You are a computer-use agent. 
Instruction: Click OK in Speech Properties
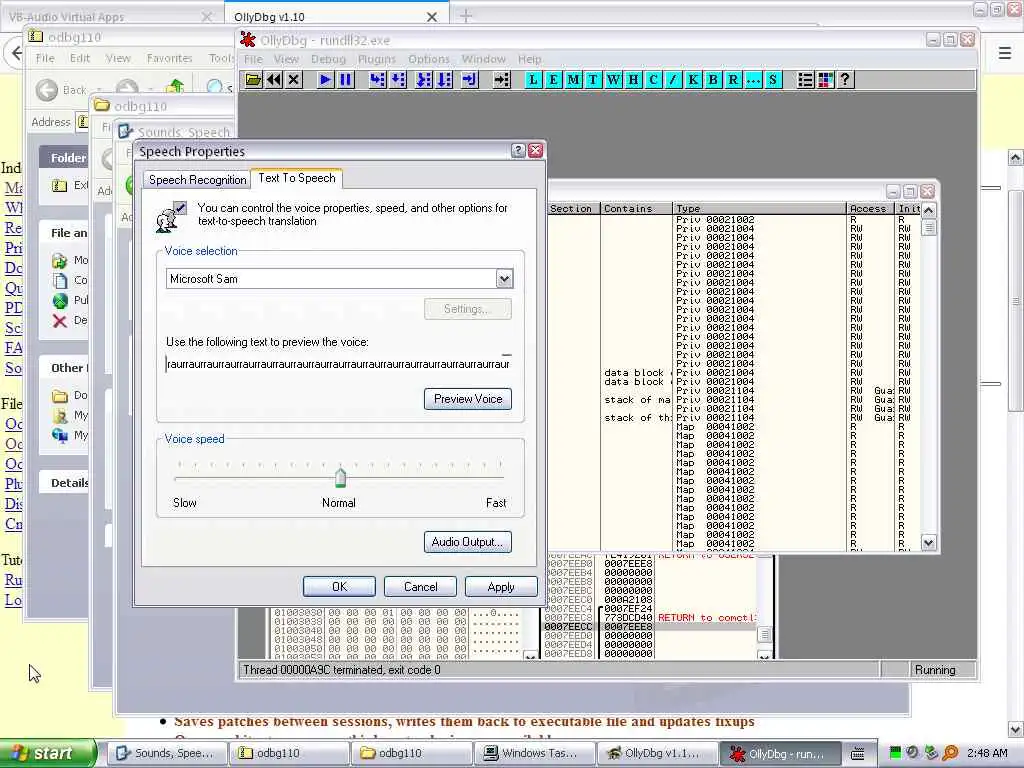[339, 586]
